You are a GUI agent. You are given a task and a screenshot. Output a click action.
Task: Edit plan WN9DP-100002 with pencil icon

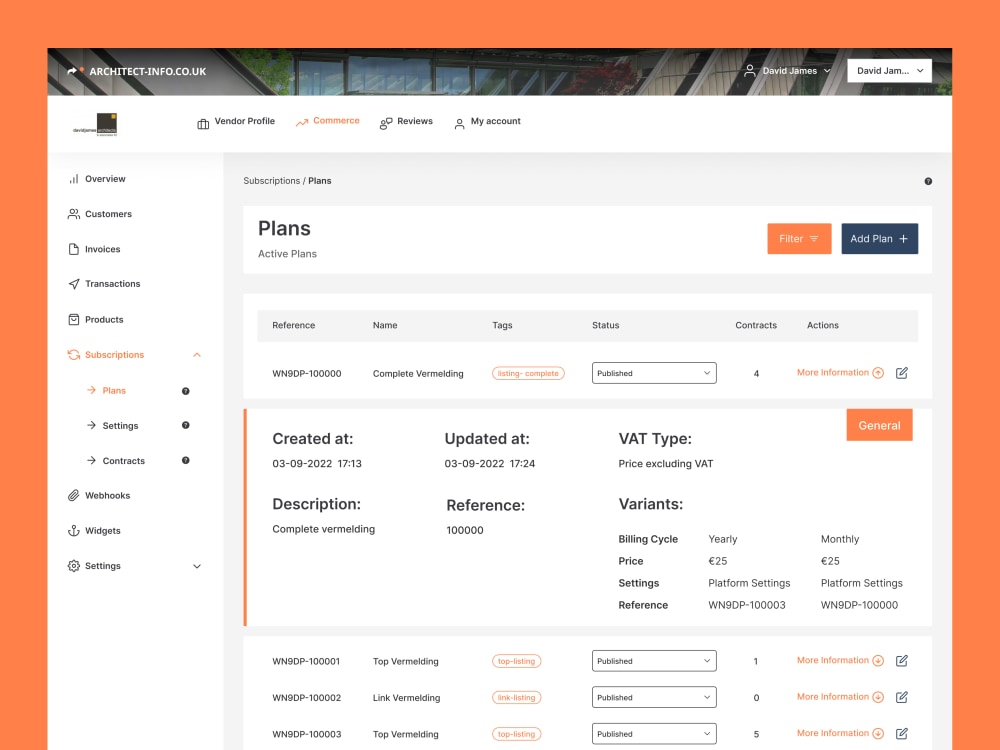point(902,697)
